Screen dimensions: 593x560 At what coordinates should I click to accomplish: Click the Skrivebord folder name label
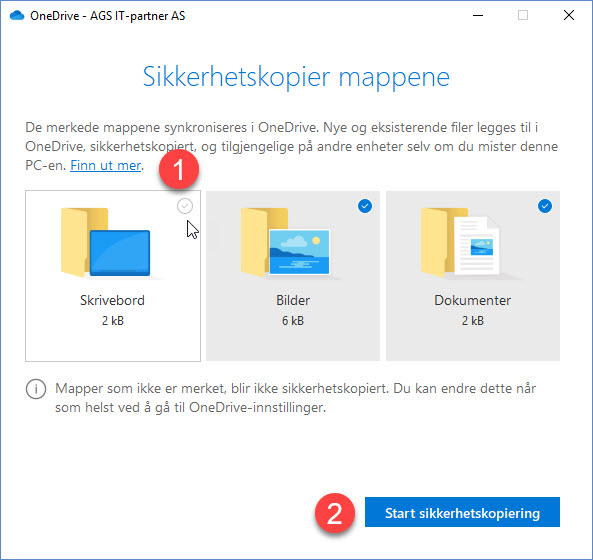[x=112, y=300]
